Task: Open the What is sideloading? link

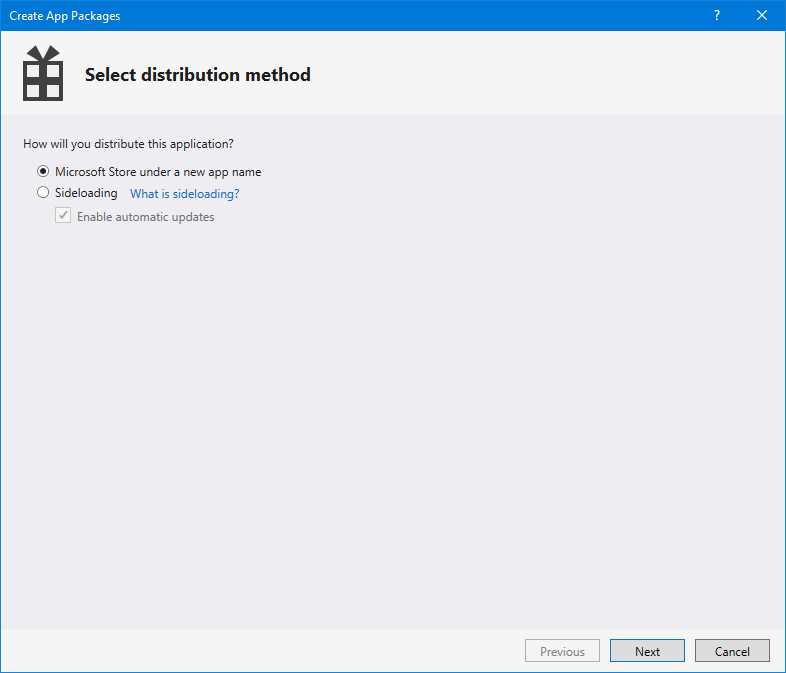Action: (184, 193)
